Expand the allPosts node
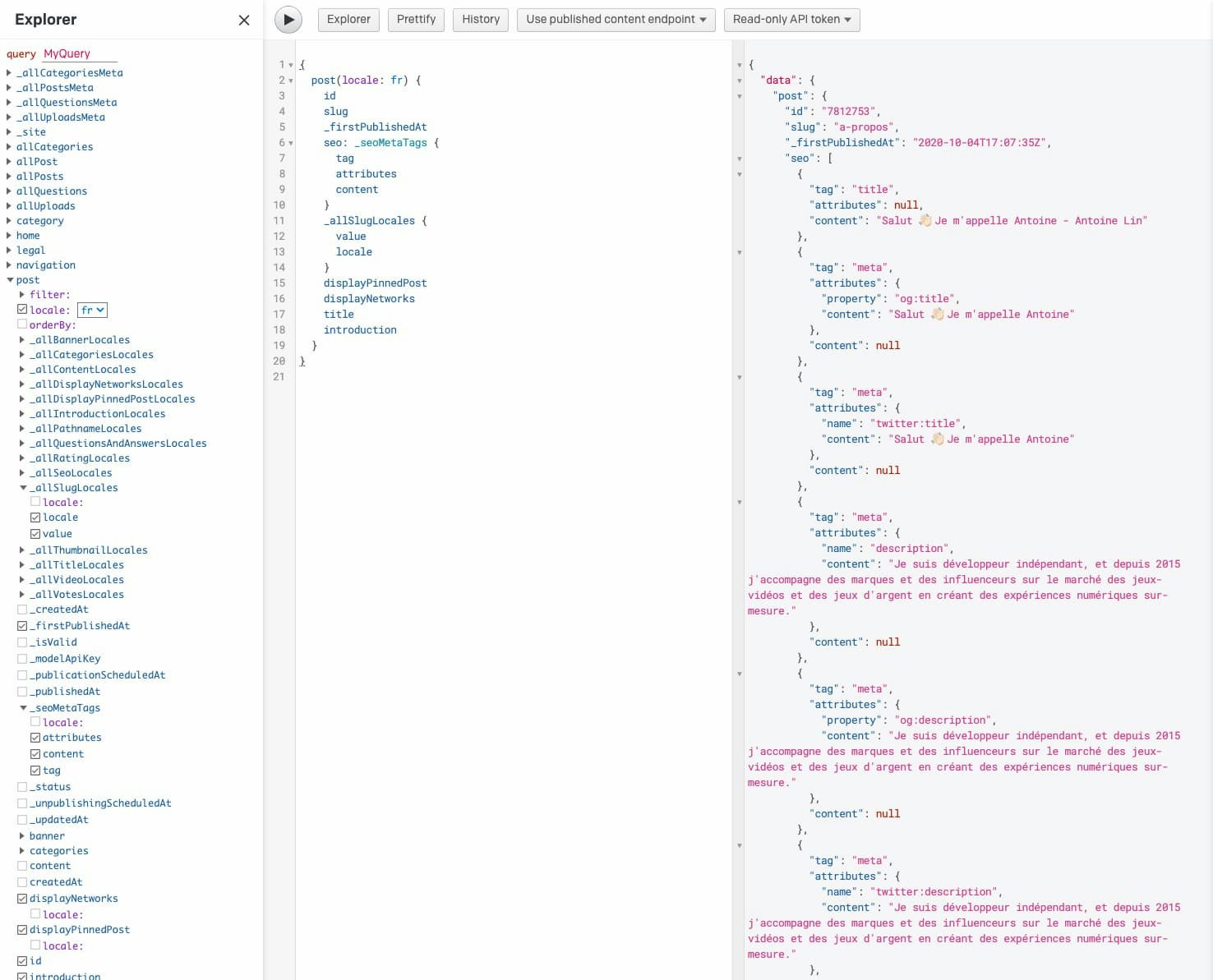This screenshot has width=1213, height=980. pos(9,176)
